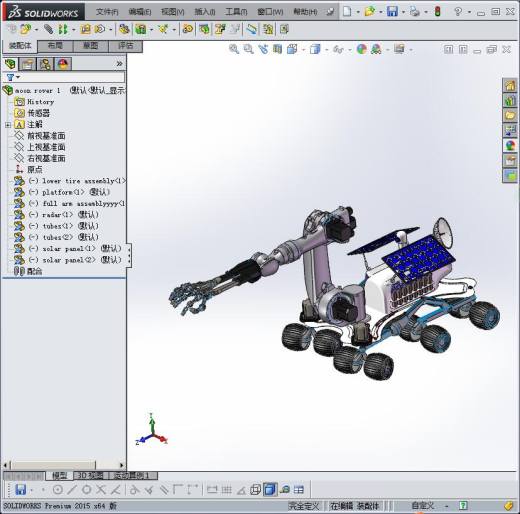
Task: Switch to the 评估 command tab
Action: pyautogui.click(x=126, y=46)
